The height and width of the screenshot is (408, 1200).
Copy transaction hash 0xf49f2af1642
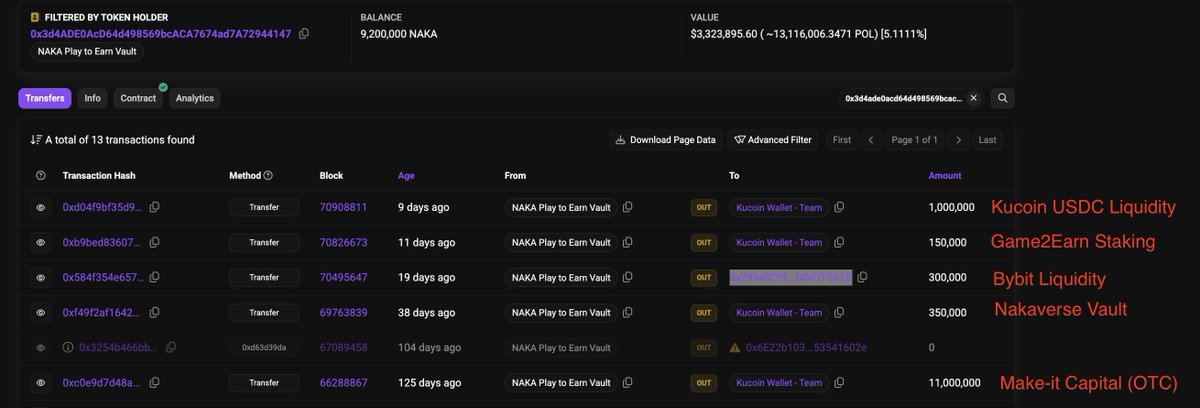155,312
